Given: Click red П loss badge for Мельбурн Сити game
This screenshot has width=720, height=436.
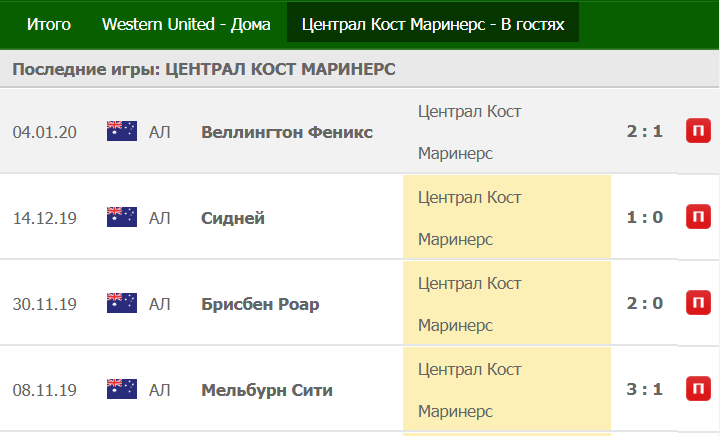Looking at the screenshot, I should click(698, 389).
